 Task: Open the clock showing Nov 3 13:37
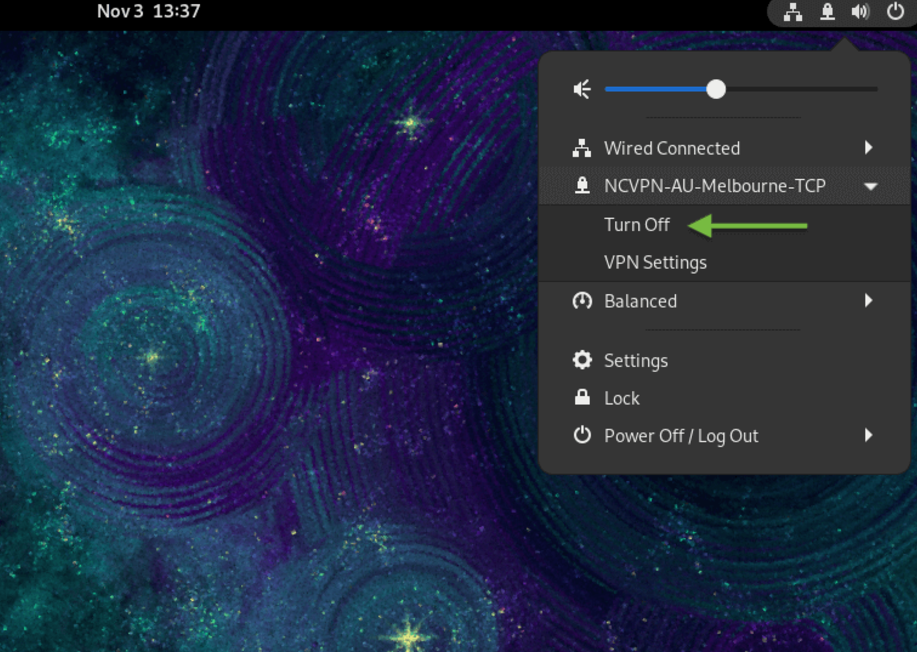coord(149,11)
